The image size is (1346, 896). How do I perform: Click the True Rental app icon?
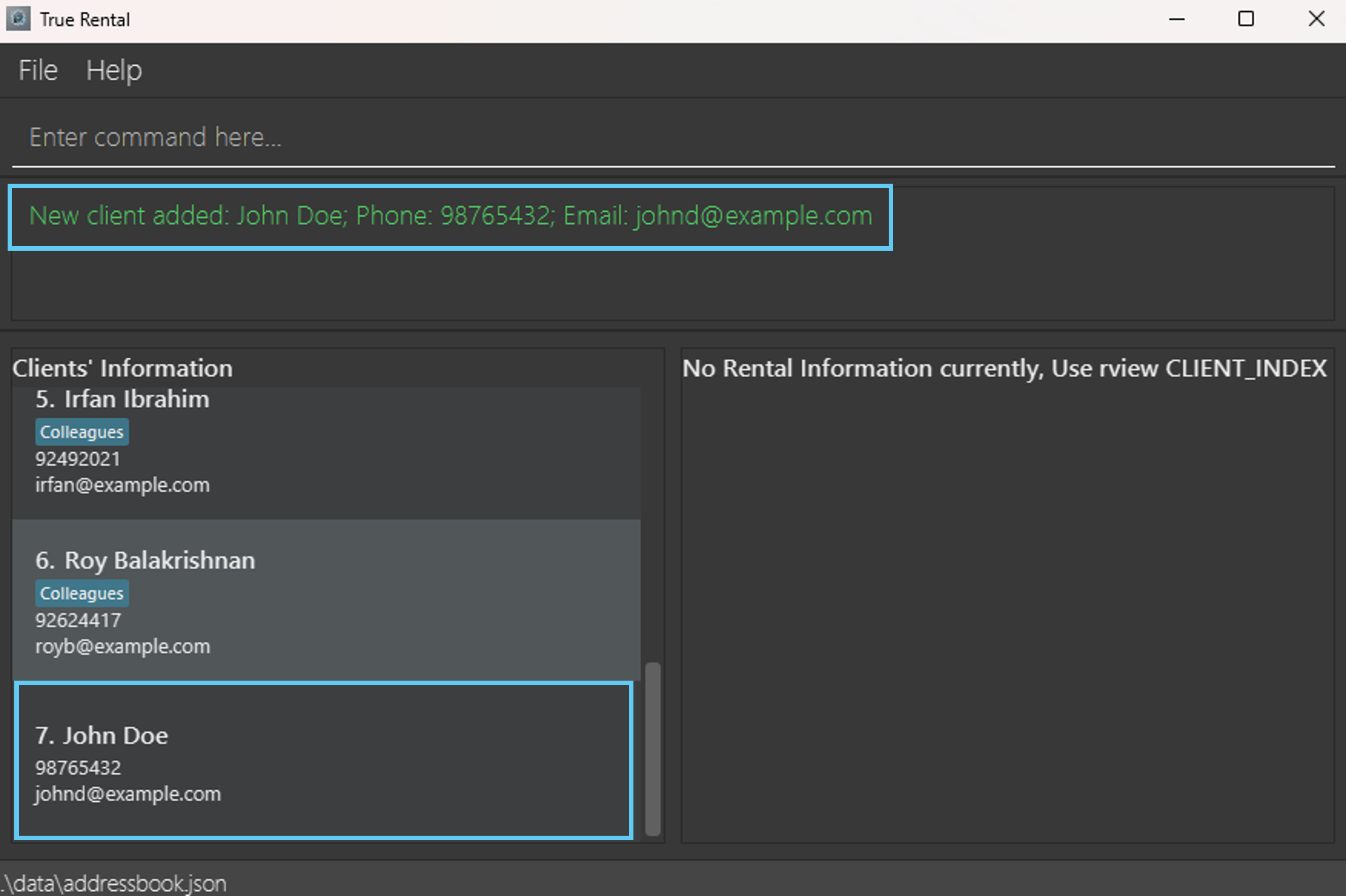pos(18,19)
